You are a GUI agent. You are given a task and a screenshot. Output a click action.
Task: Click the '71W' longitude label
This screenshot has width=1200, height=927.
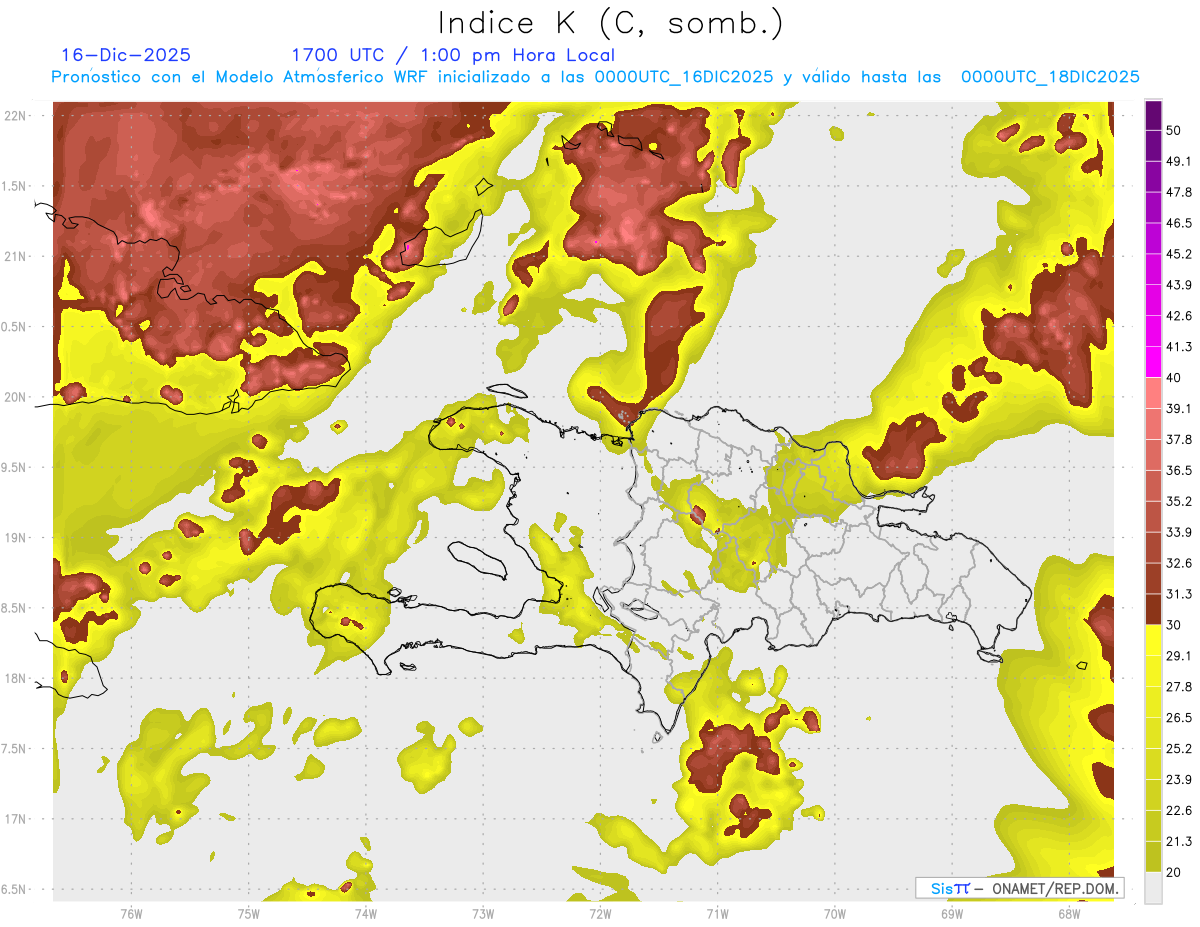pyautogui.click(x=717, y=912)
